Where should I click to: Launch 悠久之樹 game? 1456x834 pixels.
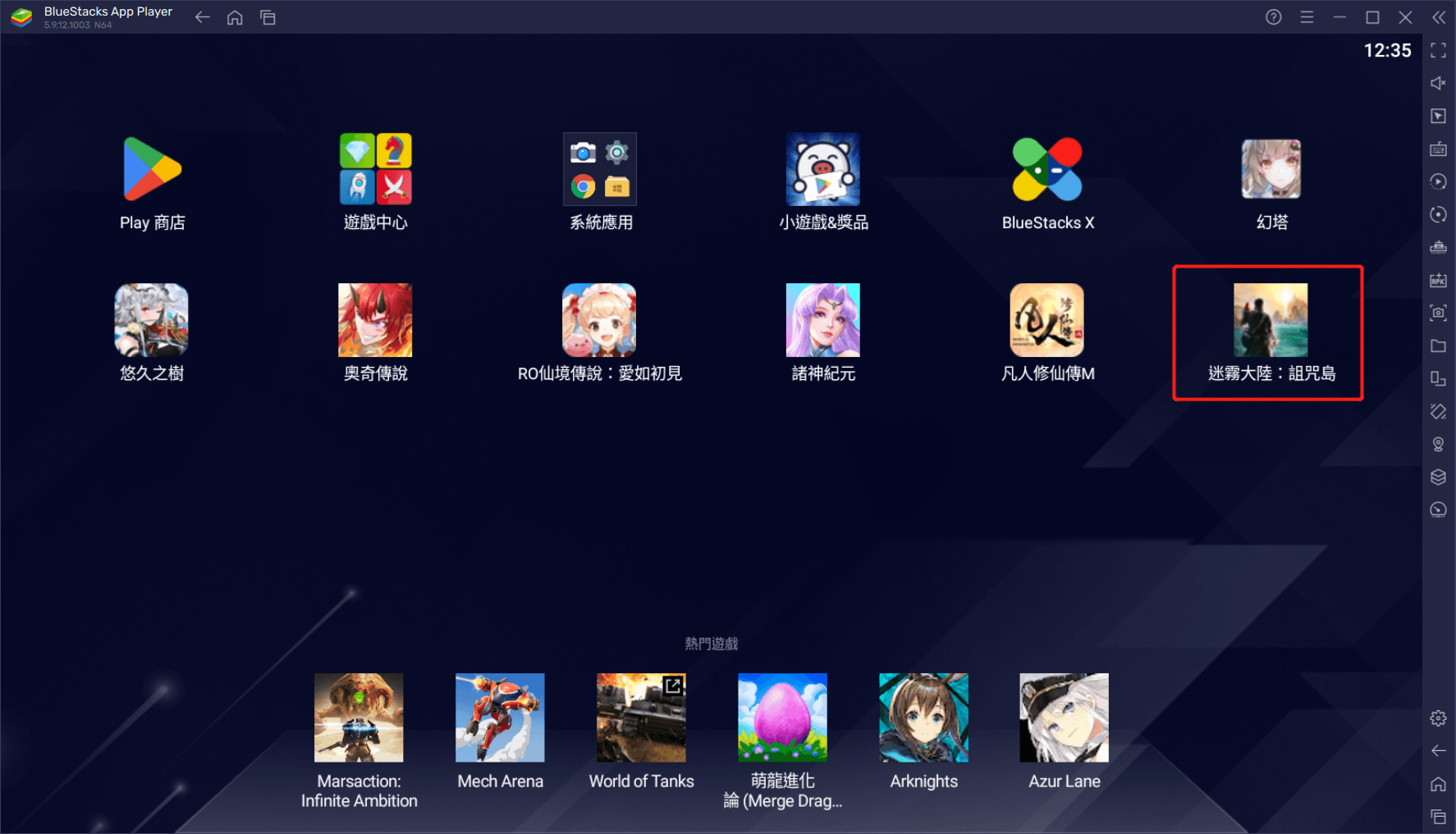coord(152,320)
